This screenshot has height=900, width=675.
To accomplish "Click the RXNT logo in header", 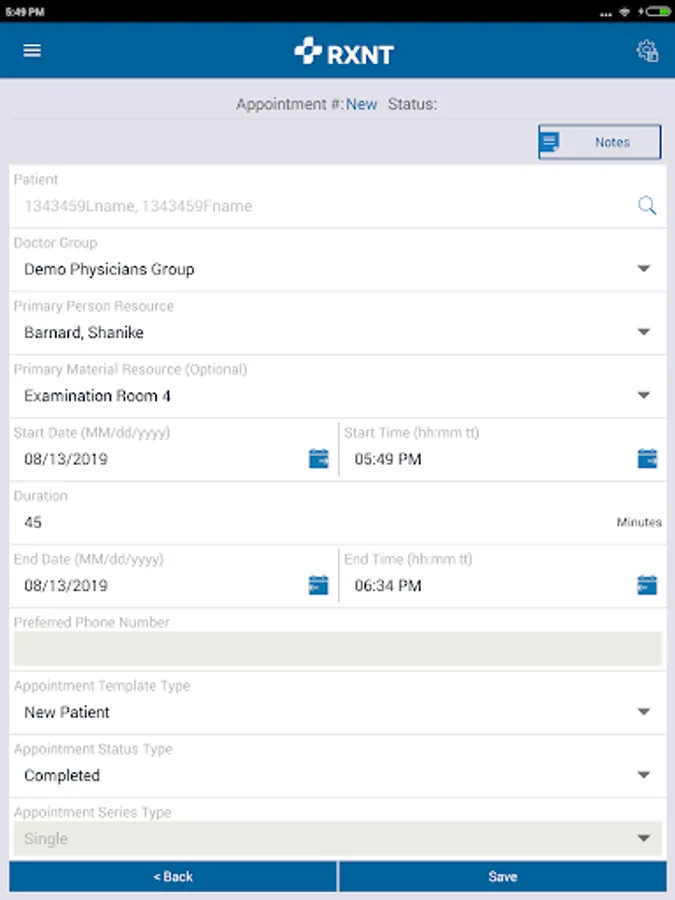I will click(x=344, y=52).
